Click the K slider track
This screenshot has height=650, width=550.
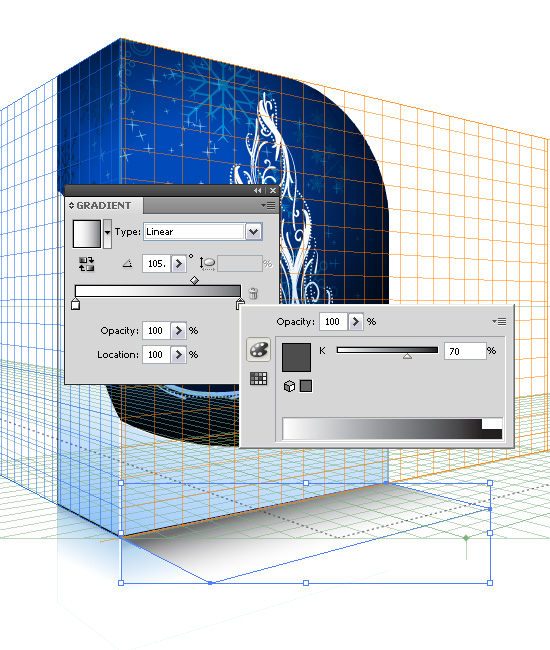tap(387, 350)
